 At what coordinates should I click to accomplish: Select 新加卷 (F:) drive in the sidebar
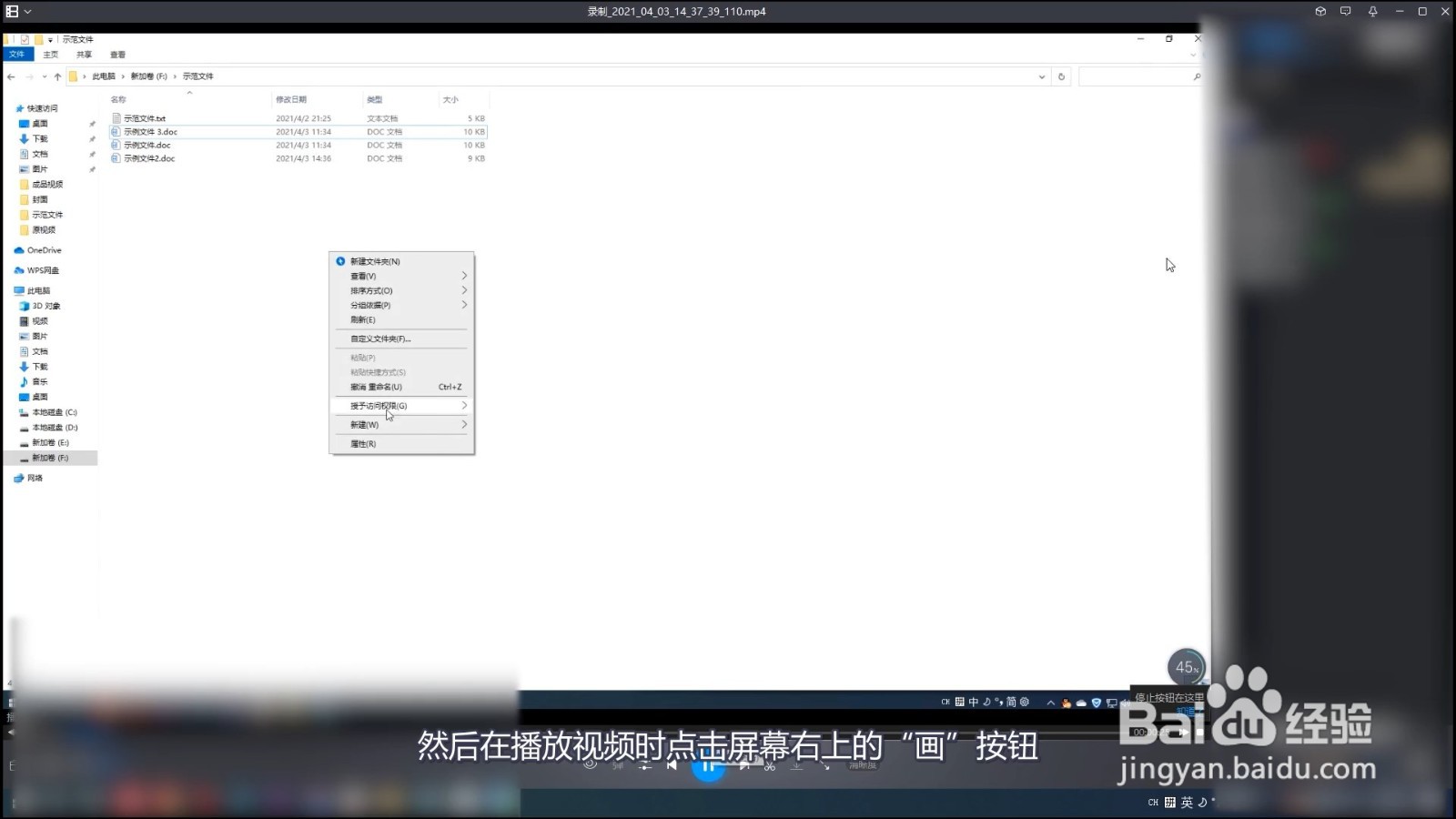tap(50, 458)
